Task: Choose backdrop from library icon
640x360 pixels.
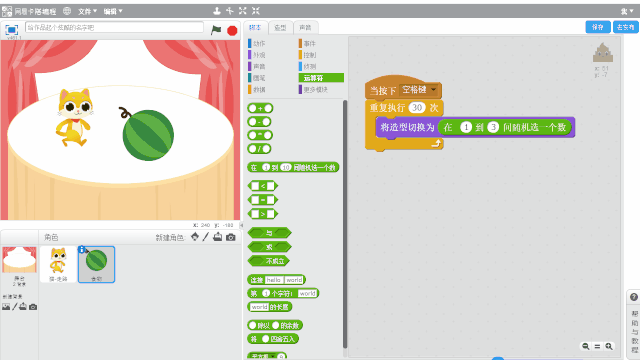Action: pyautogui.click(x=6, y=307)
